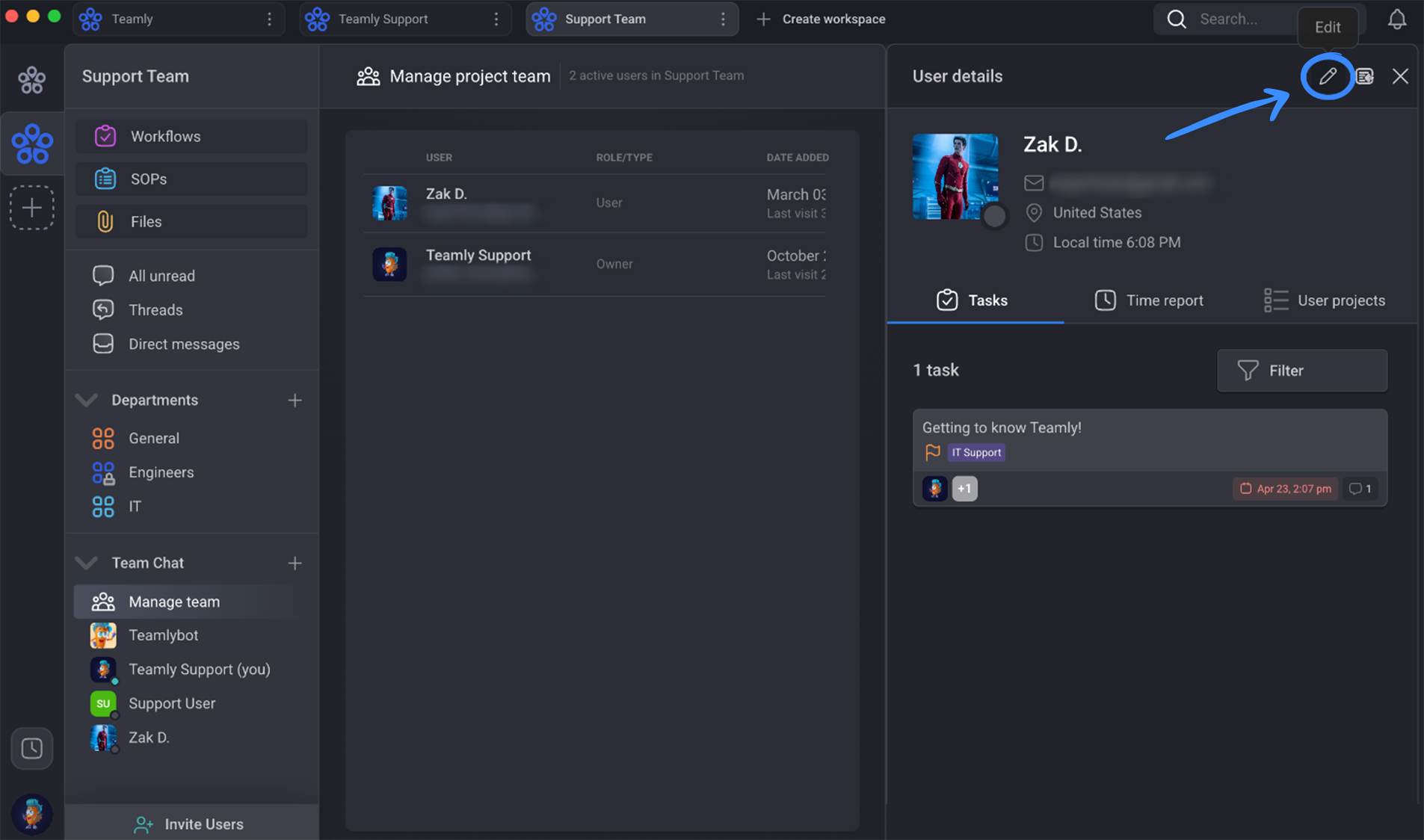1424x840 pixels.
Task: Open the time tracker clock icon
Action: point(32,748)
